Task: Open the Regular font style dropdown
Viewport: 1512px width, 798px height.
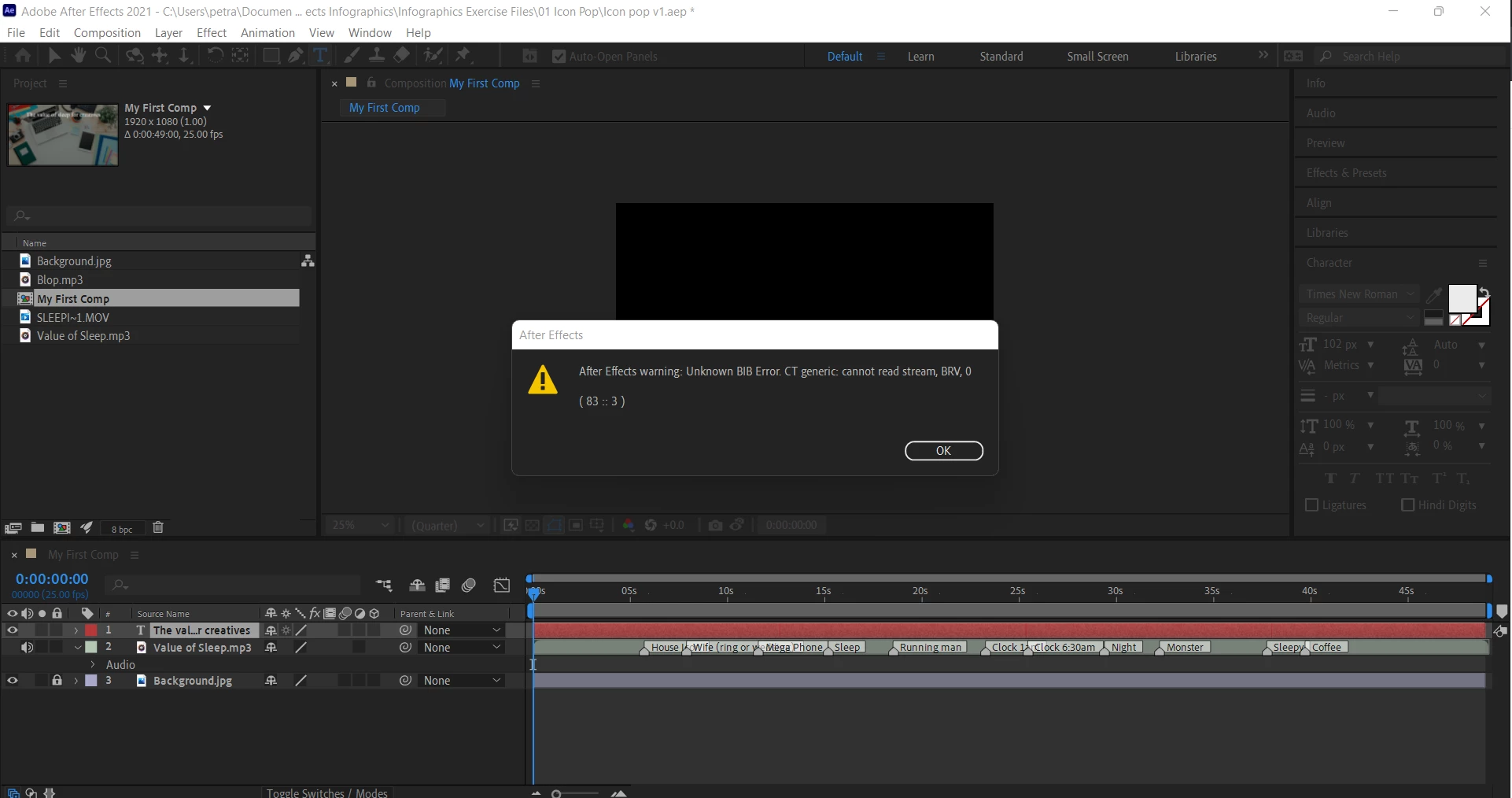Action: click(1359, 318)
